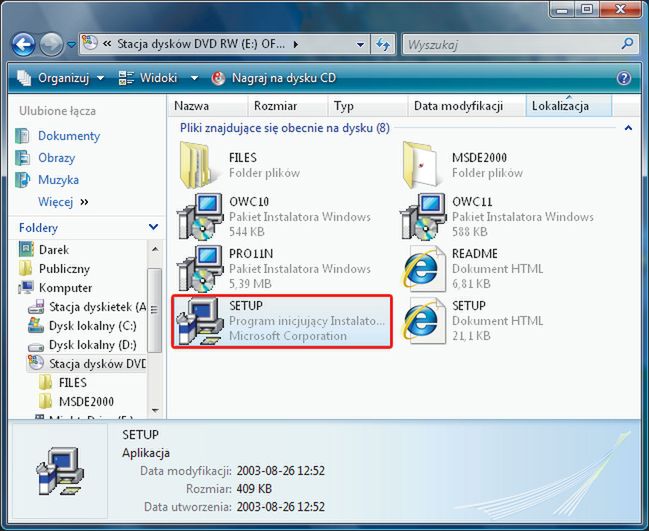Image resolution: width=649 pixels, height=531 pixels.
Task: Select Dysk lokalny (D:) in tree
Action: [x=93, y=345]
